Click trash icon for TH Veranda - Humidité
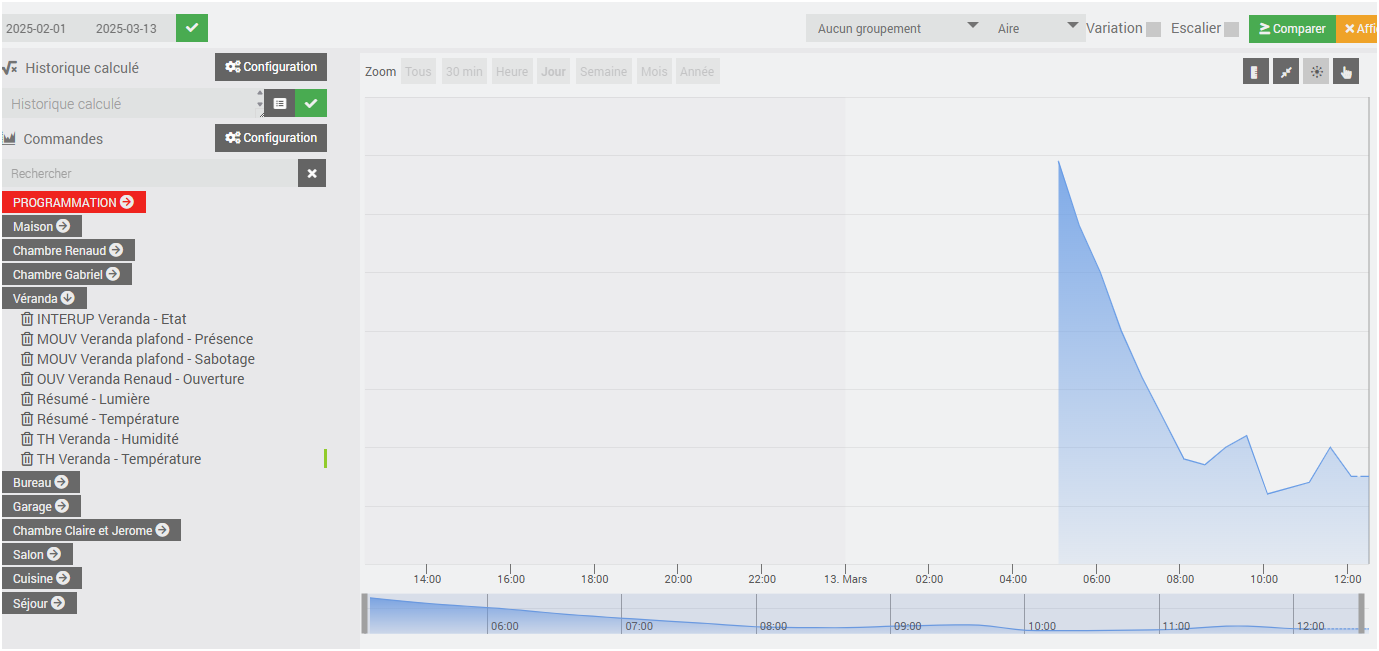The width and height of the screenshot is (1379, 651). click(27, 439)
